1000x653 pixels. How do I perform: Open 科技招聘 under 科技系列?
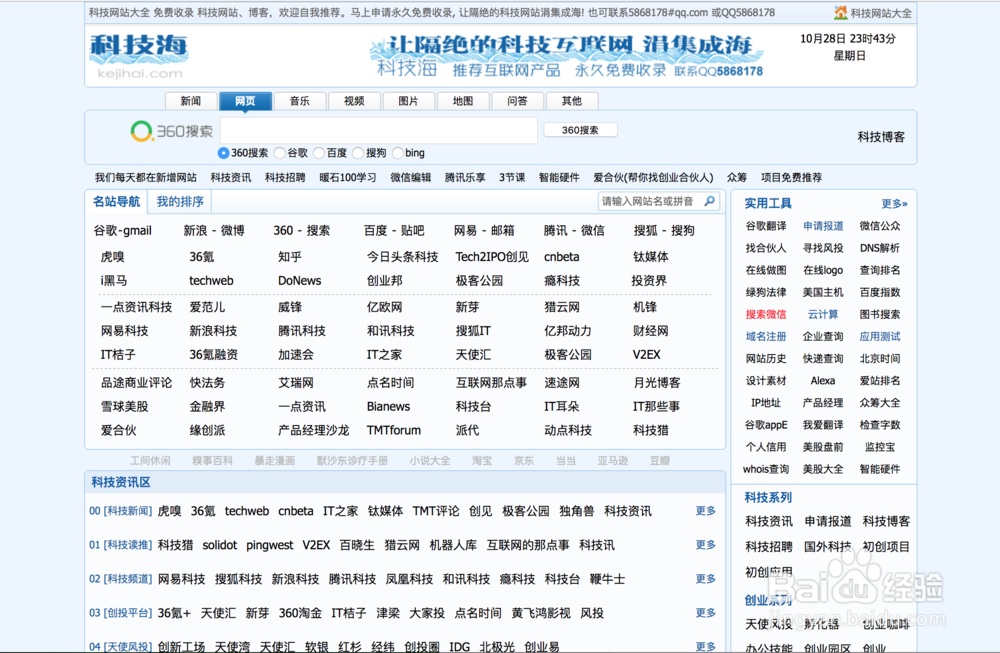[x=768, y=547]
